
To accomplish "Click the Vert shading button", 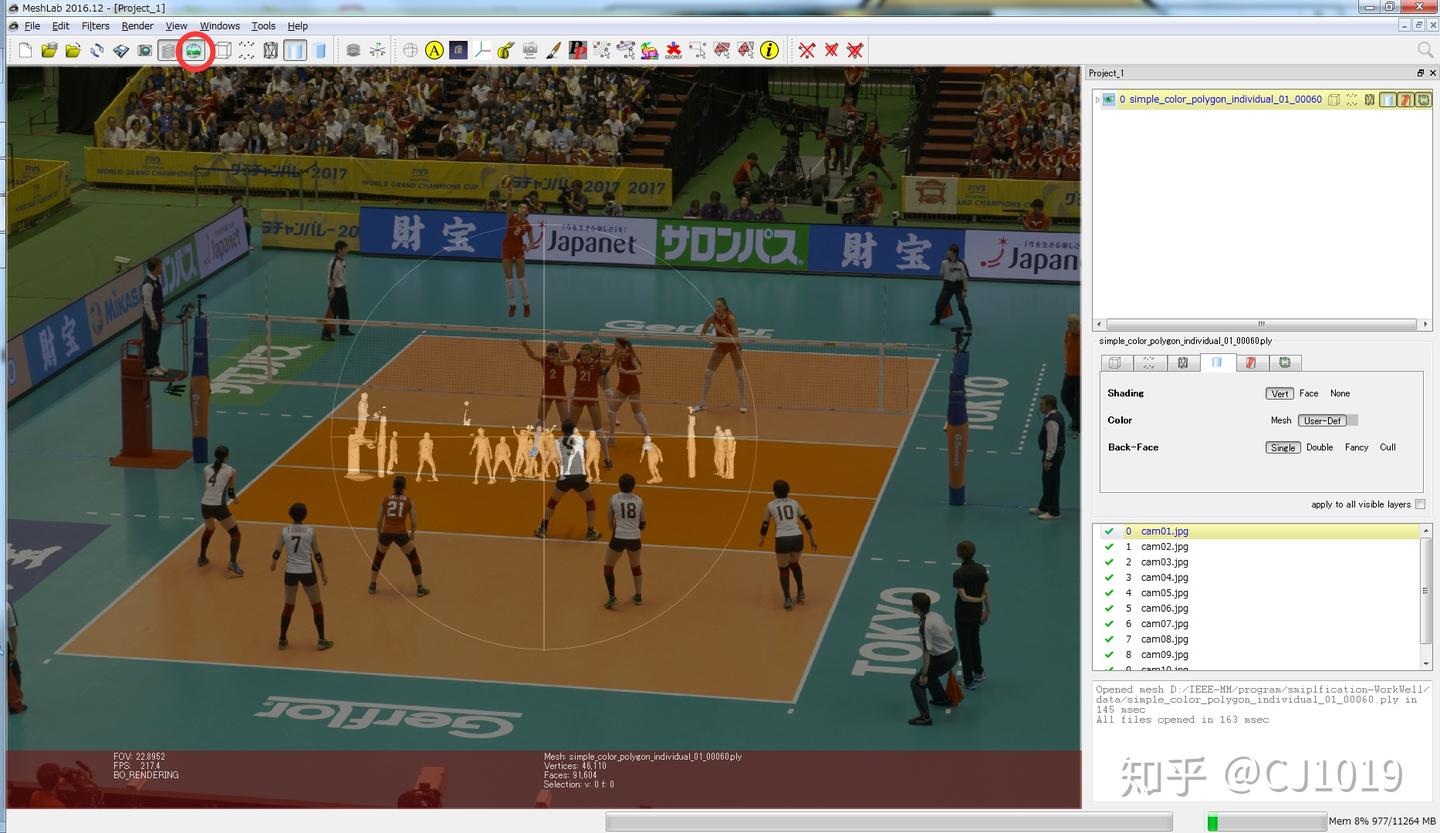I will point(1280,393).
